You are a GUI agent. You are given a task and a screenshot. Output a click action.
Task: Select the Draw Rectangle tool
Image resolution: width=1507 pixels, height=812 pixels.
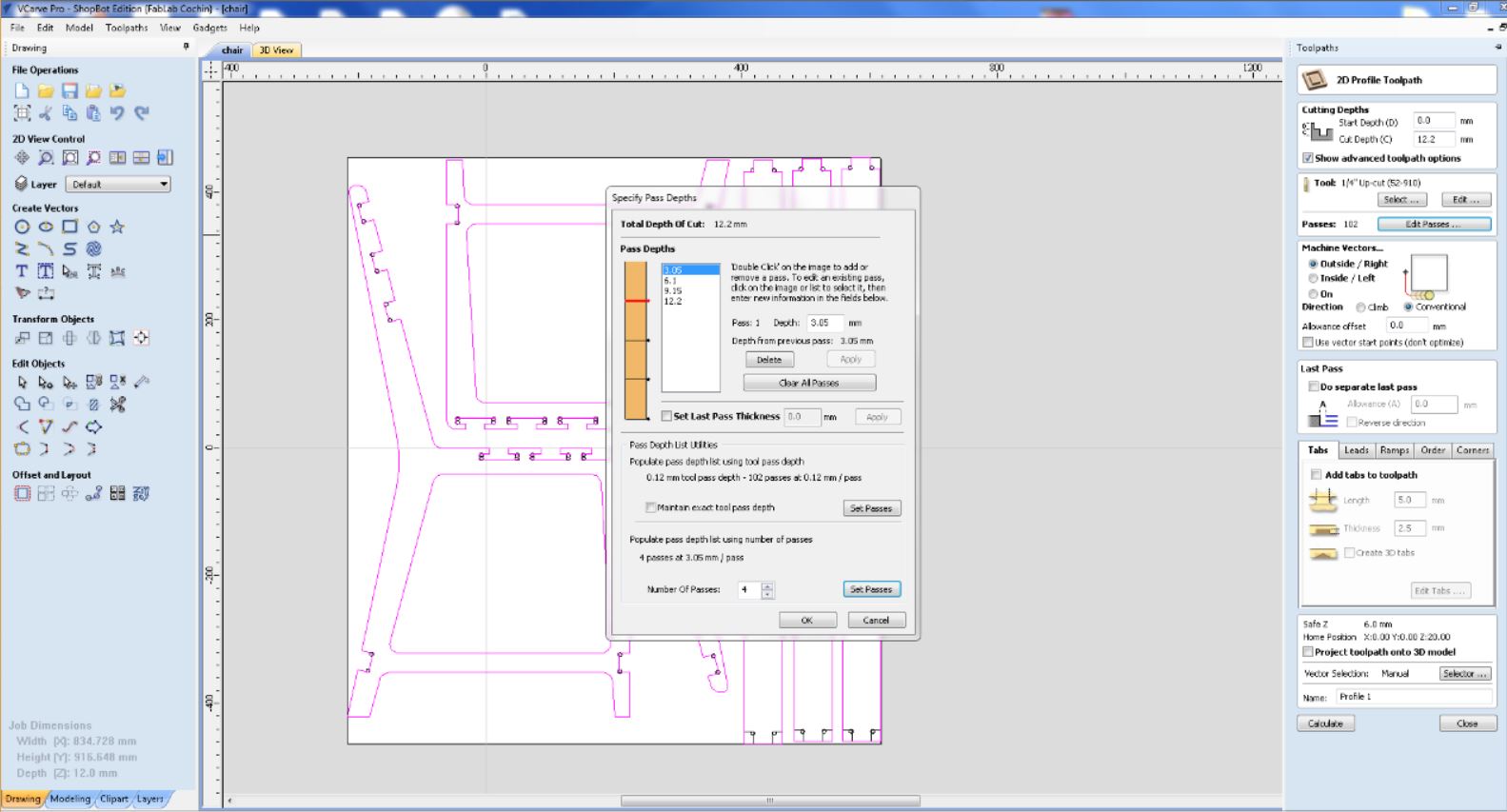(69, 227)
